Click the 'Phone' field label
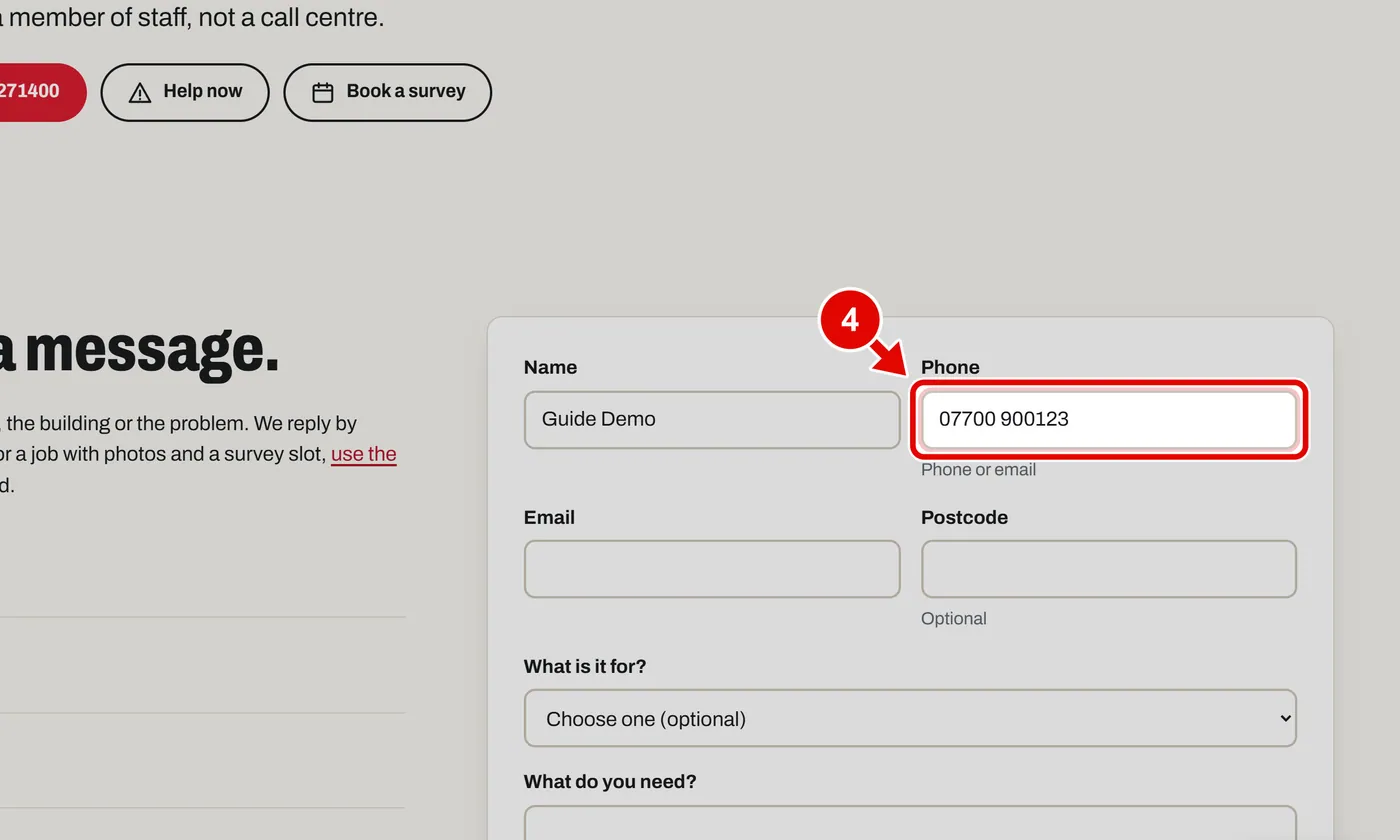1400x840 pixels. (950, 368)
